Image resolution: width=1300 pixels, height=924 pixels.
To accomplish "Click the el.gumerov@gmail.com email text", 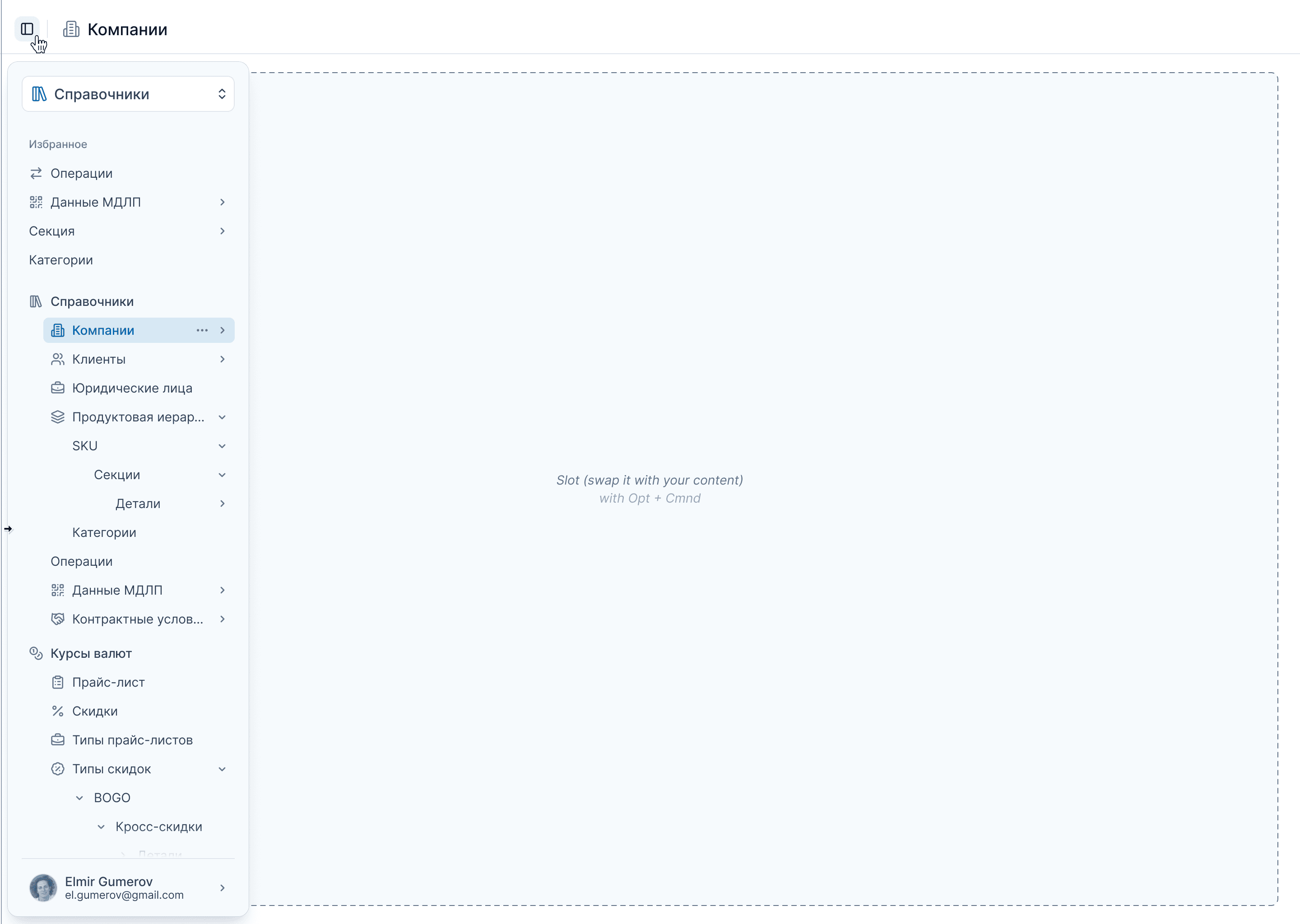I will (124, 895).
